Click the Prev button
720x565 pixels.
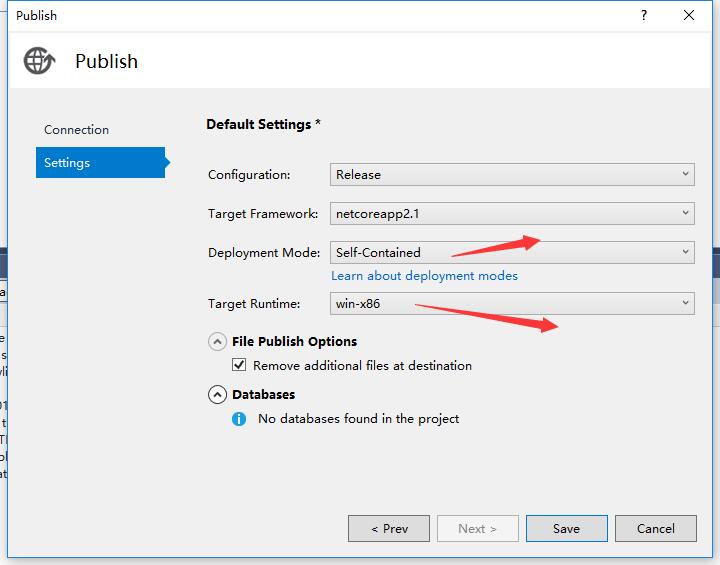pos(388,528)
